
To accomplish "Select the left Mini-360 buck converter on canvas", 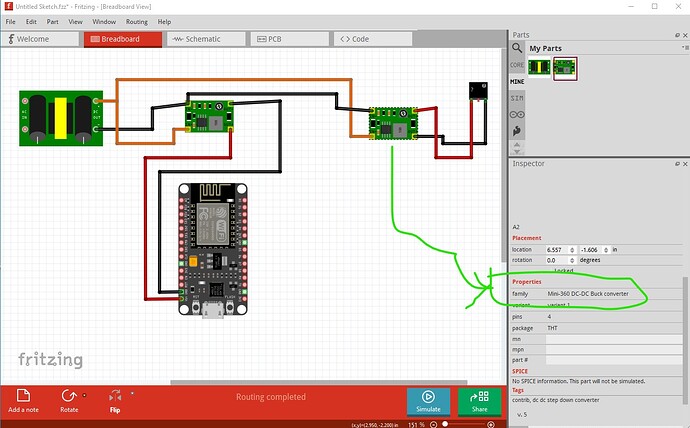I will [209, 117].
